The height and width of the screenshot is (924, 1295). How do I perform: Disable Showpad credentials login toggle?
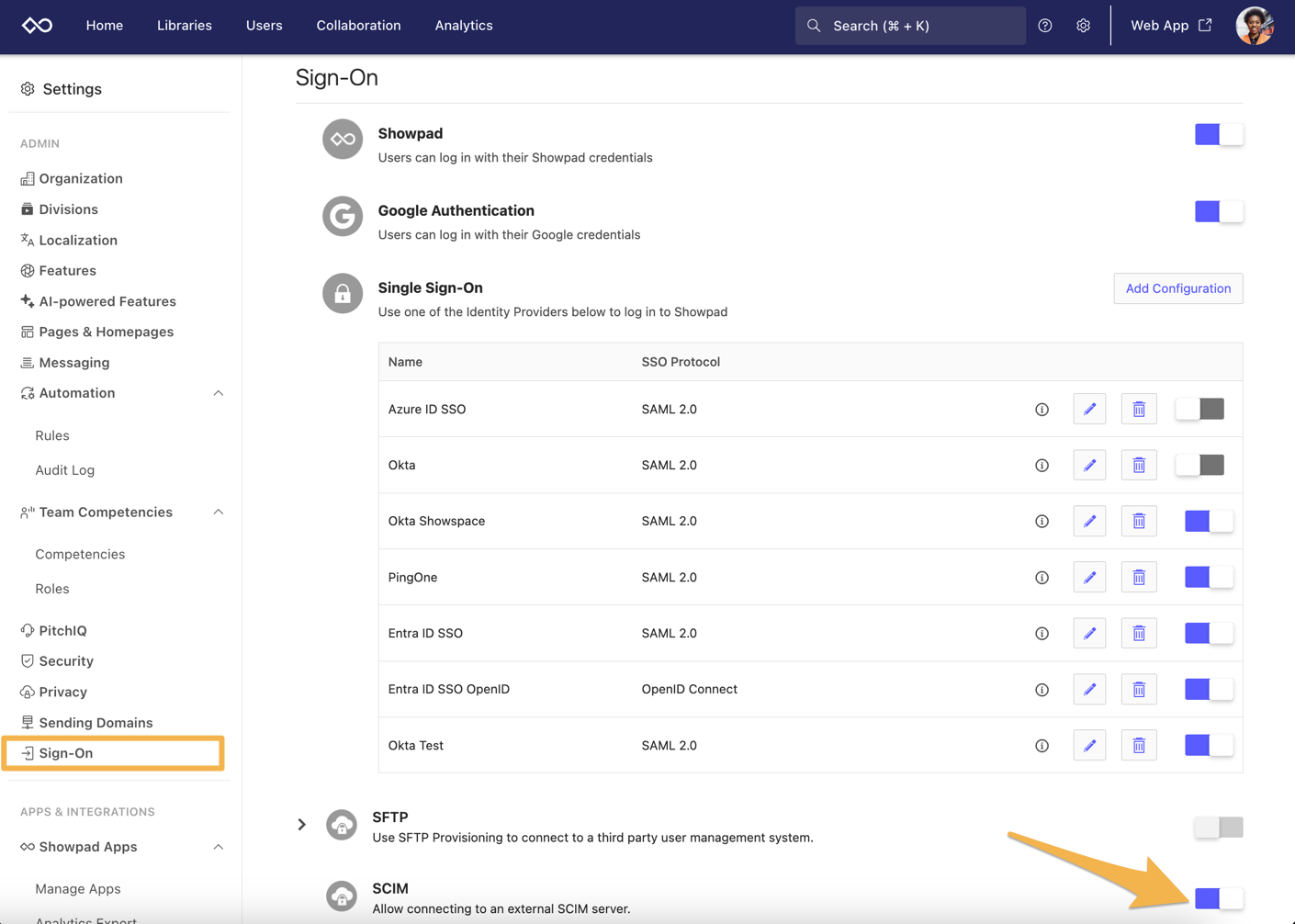(1219, 134)
